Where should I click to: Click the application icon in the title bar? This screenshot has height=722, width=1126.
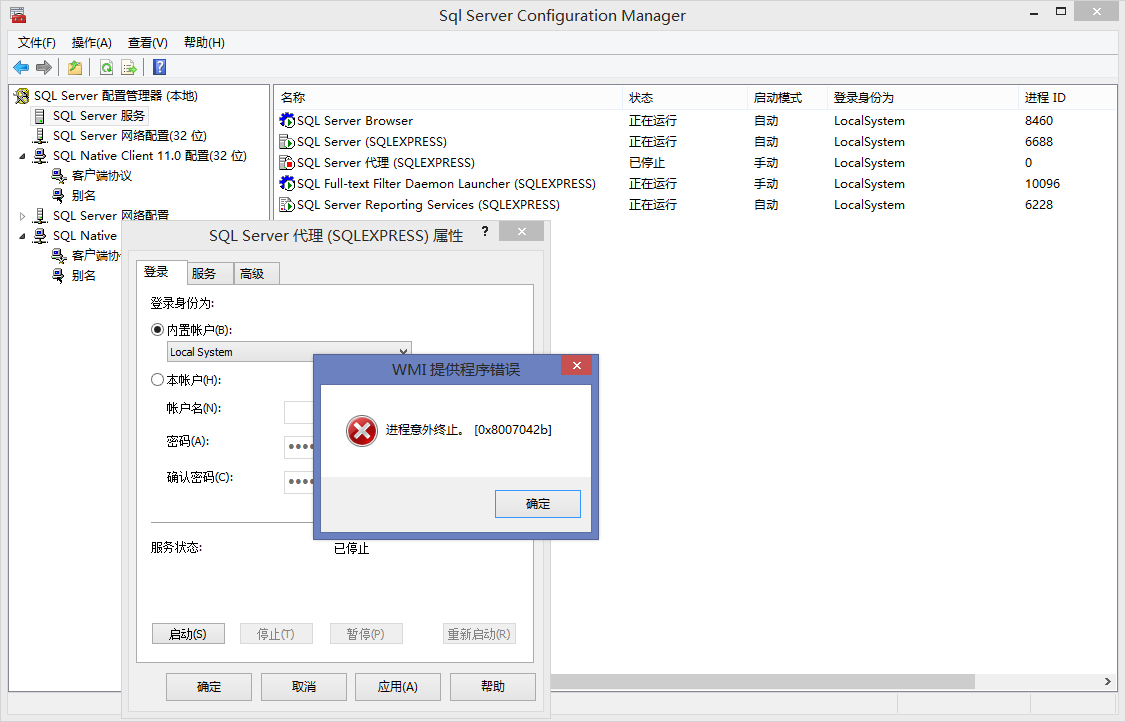point(18,14)
